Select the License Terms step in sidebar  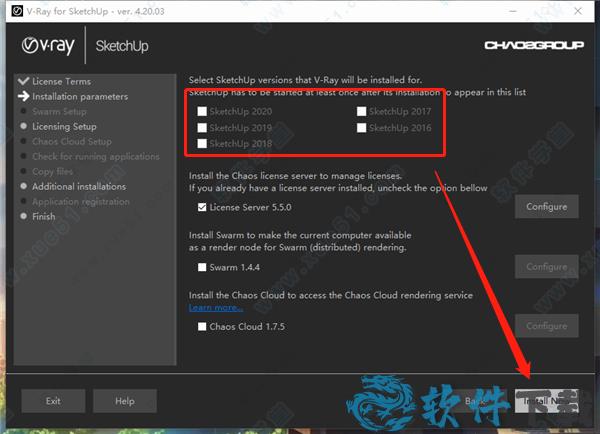click(x=61, y=81)
